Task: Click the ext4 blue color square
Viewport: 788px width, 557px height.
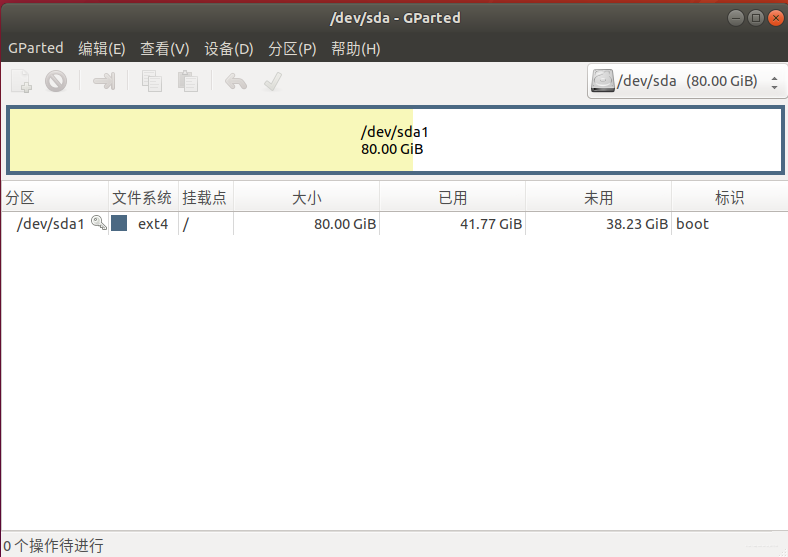Action: (x=119, y=223)
